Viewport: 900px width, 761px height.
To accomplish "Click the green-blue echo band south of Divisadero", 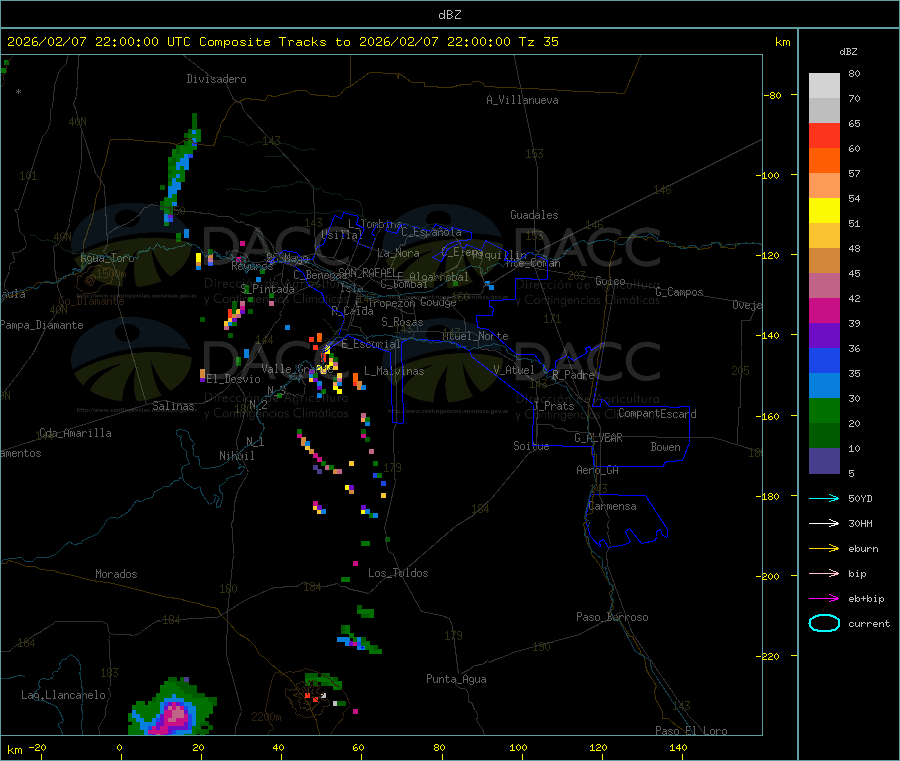I will (x=180, y=170).
